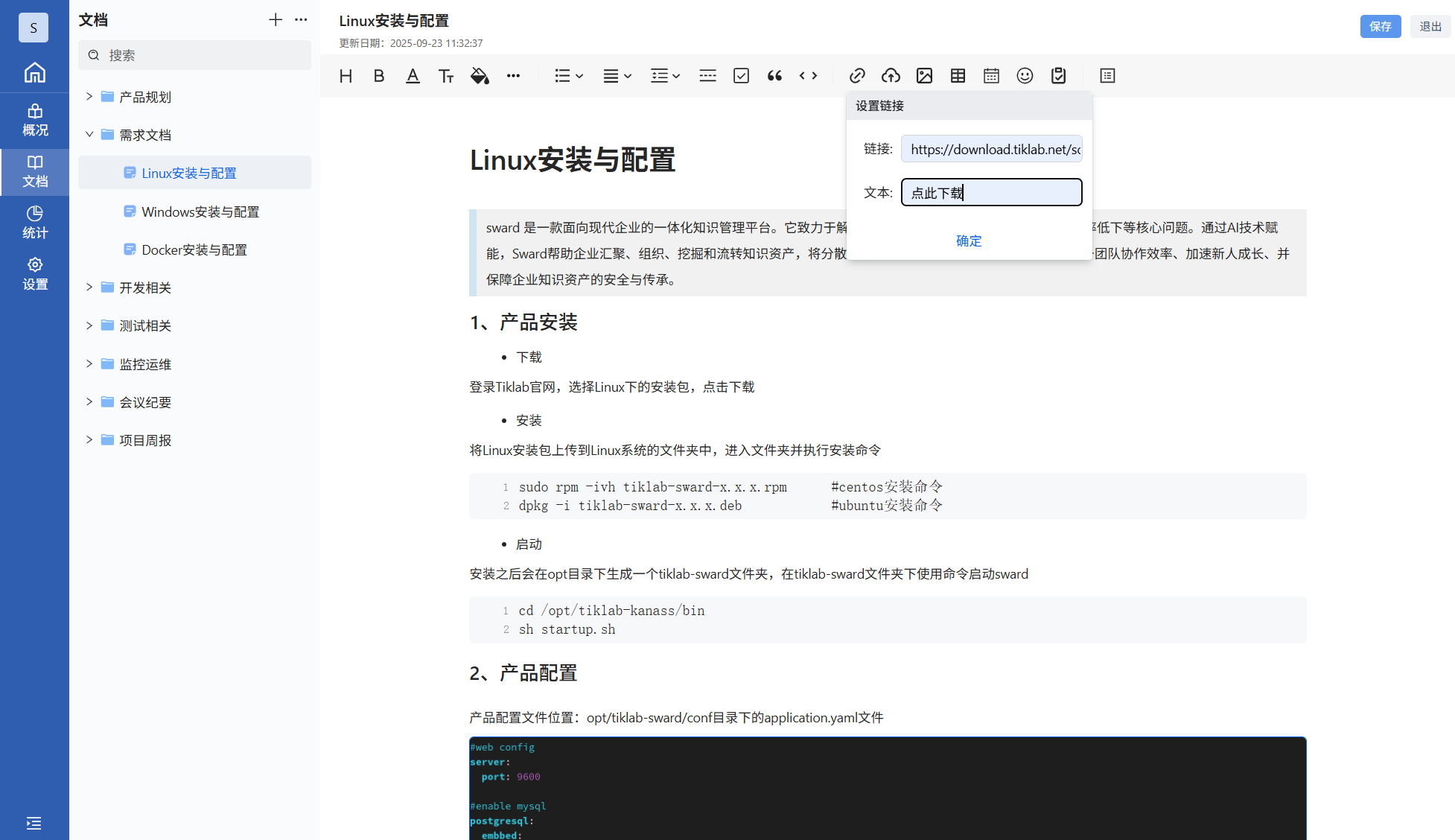Insert a checkbox task list
1455x840 pixels.
click(741, 76)
